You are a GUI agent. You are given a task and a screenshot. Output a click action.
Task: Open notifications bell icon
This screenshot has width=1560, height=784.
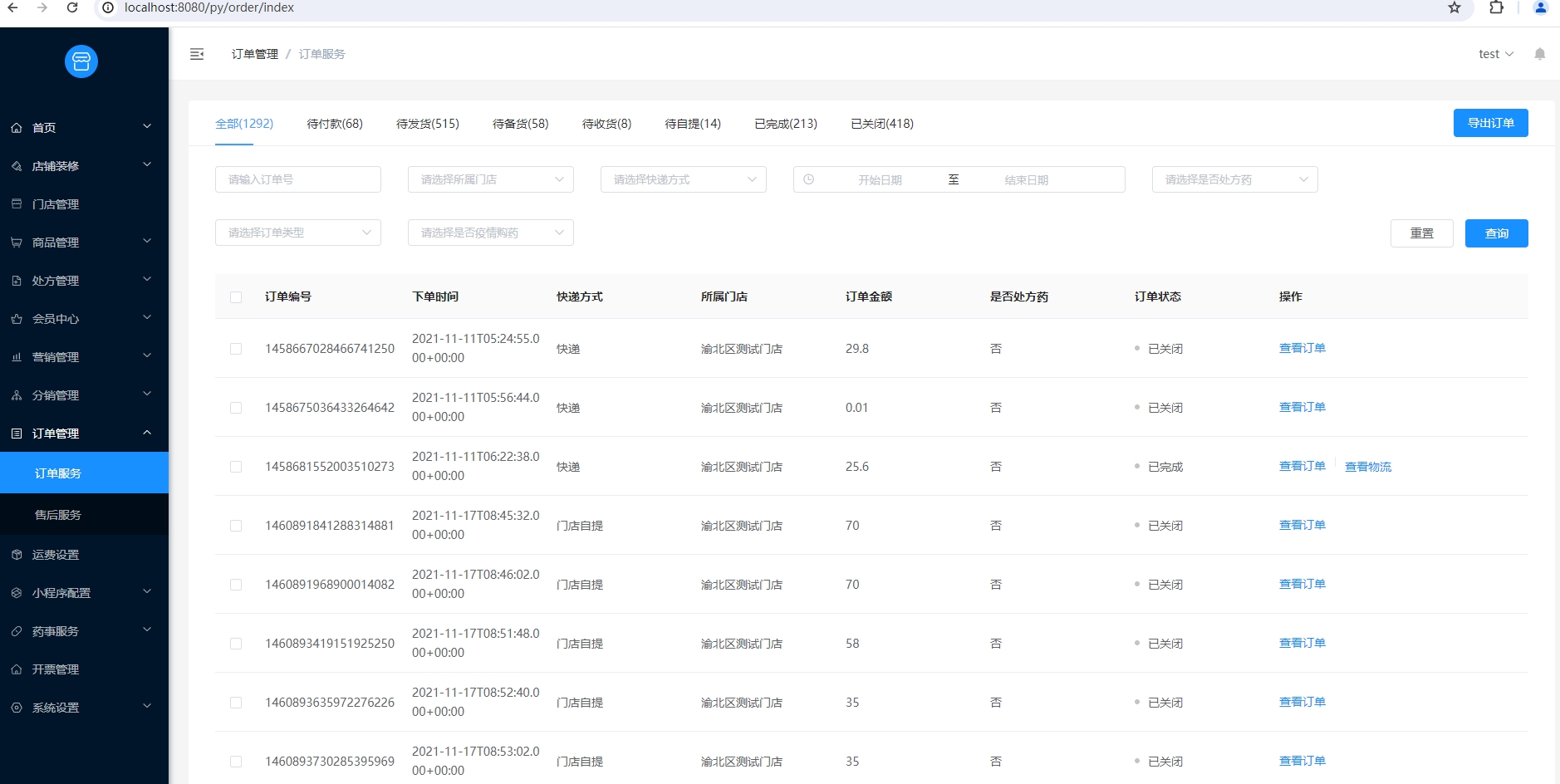click(x=1539, y=54)
